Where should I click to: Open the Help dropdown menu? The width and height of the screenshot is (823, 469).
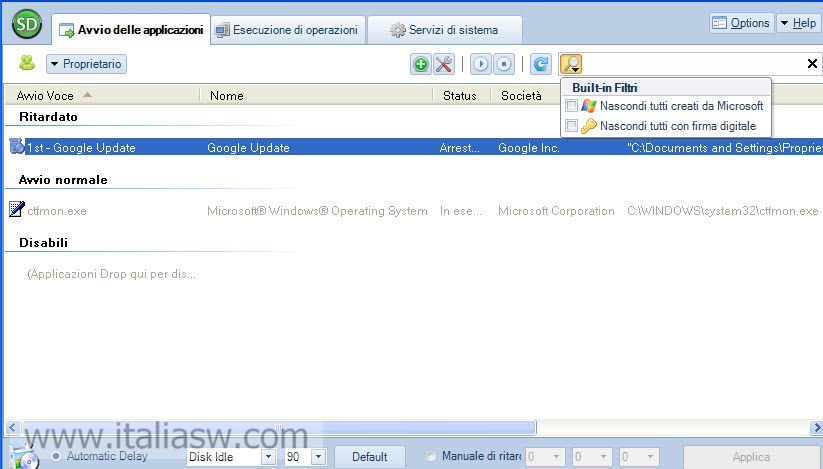click(798, 23)
